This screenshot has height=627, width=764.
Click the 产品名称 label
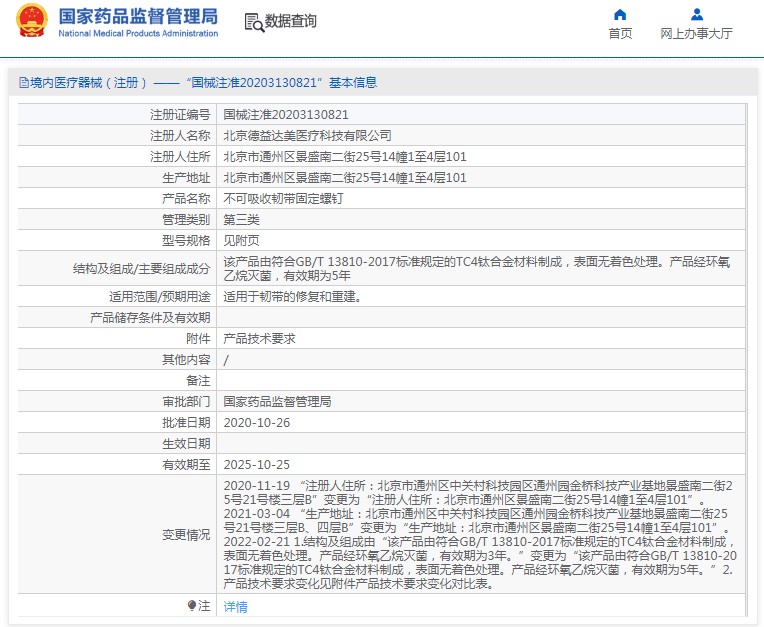(x=186, y=198)
